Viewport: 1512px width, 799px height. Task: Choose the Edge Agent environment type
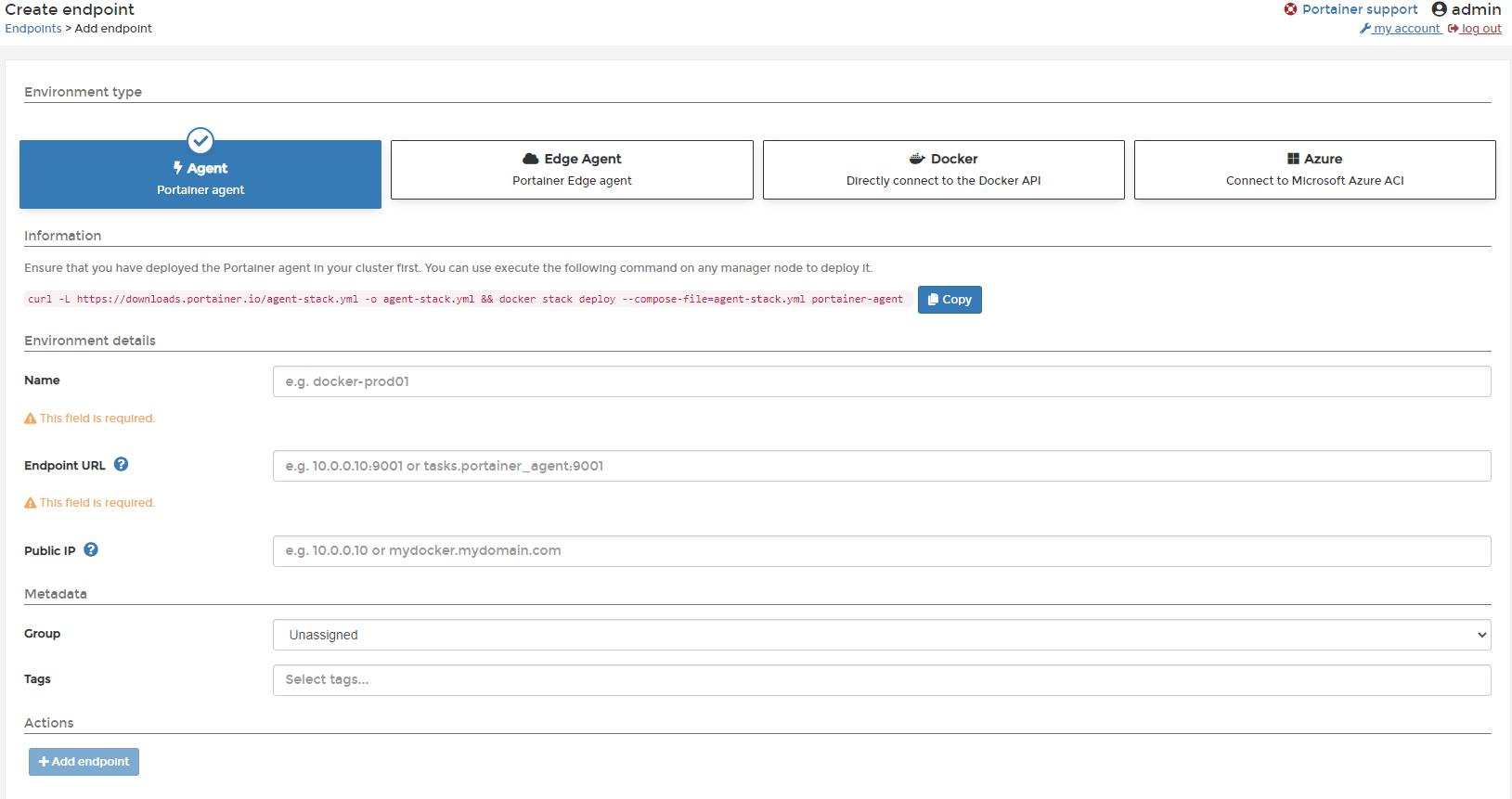coord(572,170)
